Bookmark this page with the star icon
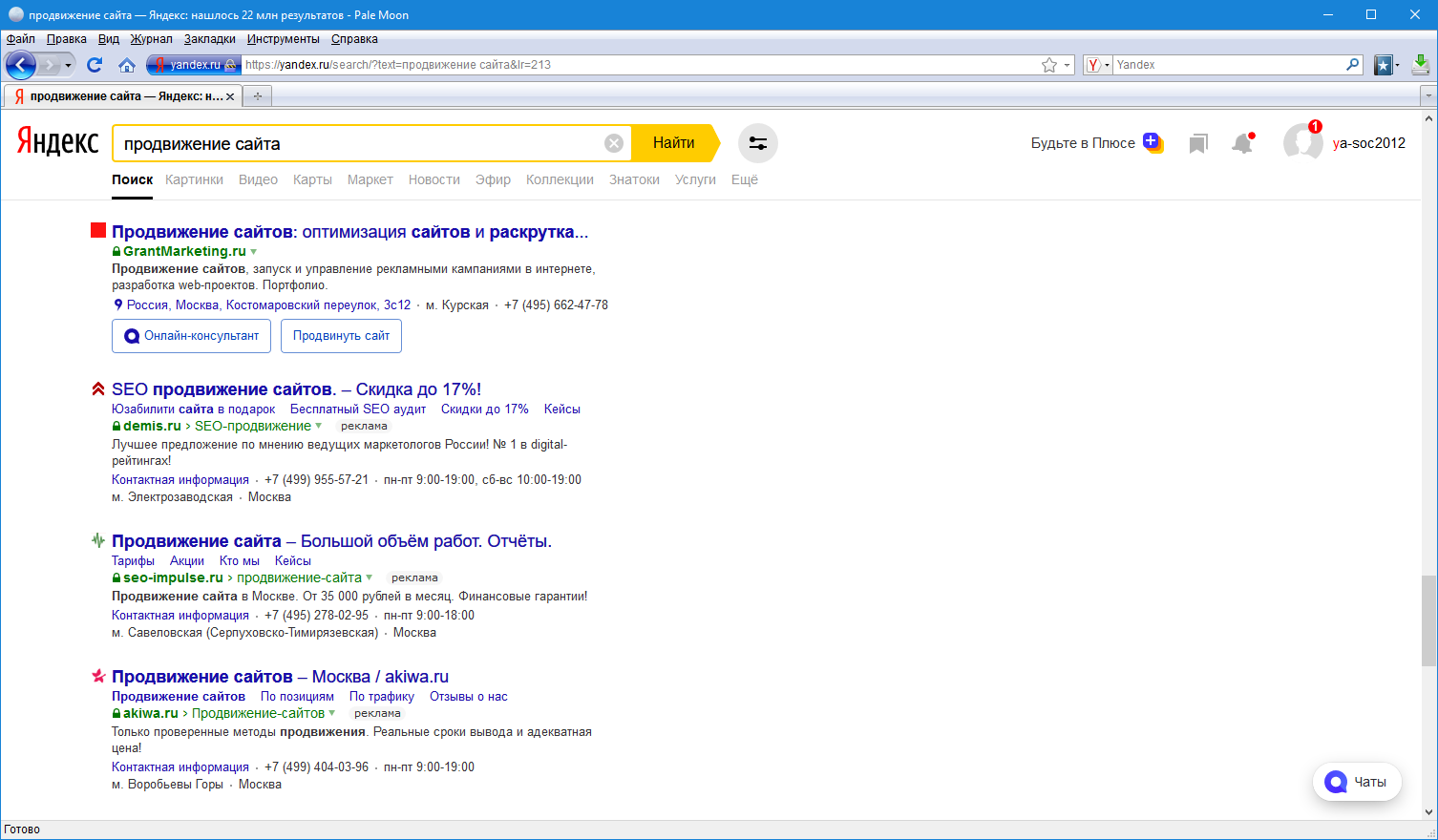This screenshot has height=840, width=1438. click(x=1049, y=65)
